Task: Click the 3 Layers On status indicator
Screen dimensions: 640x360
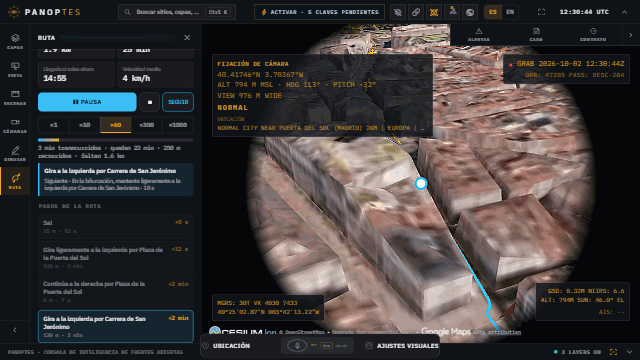Action: point(578,352)
